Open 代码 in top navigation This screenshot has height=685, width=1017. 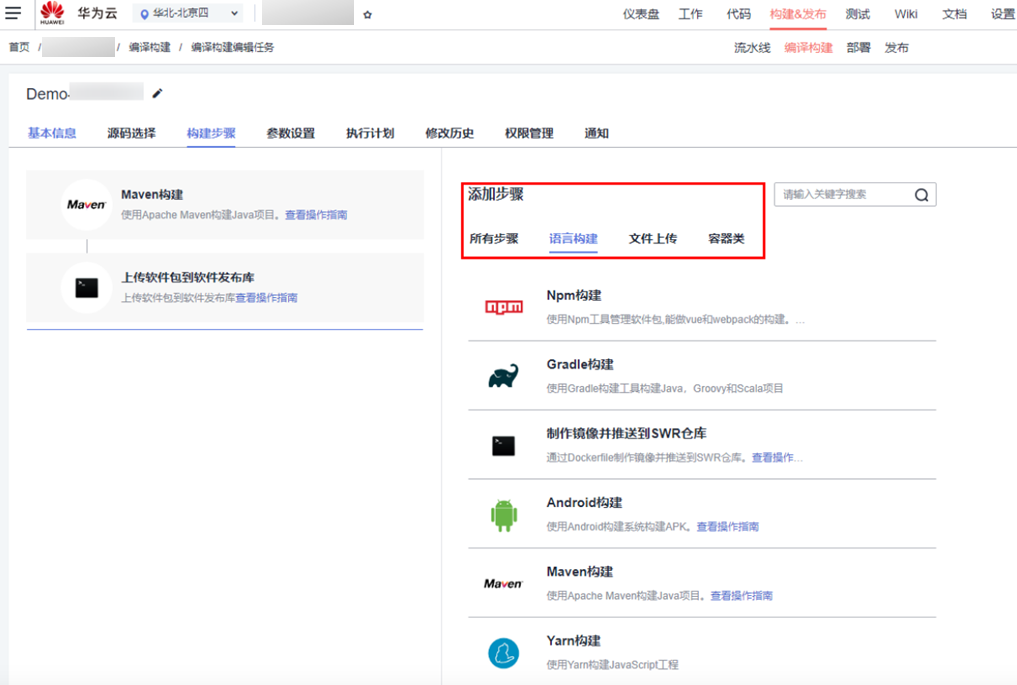tap(738, 14)
